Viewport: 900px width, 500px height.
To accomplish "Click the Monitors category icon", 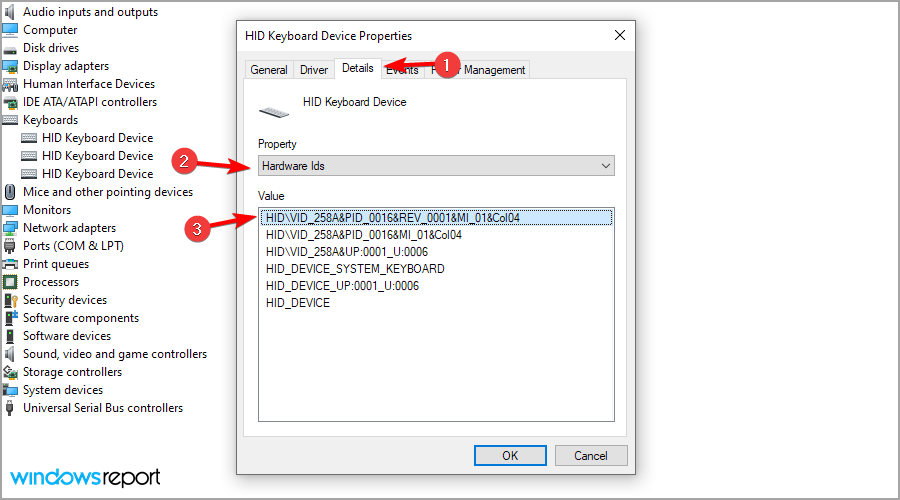I will click(10, 210).
